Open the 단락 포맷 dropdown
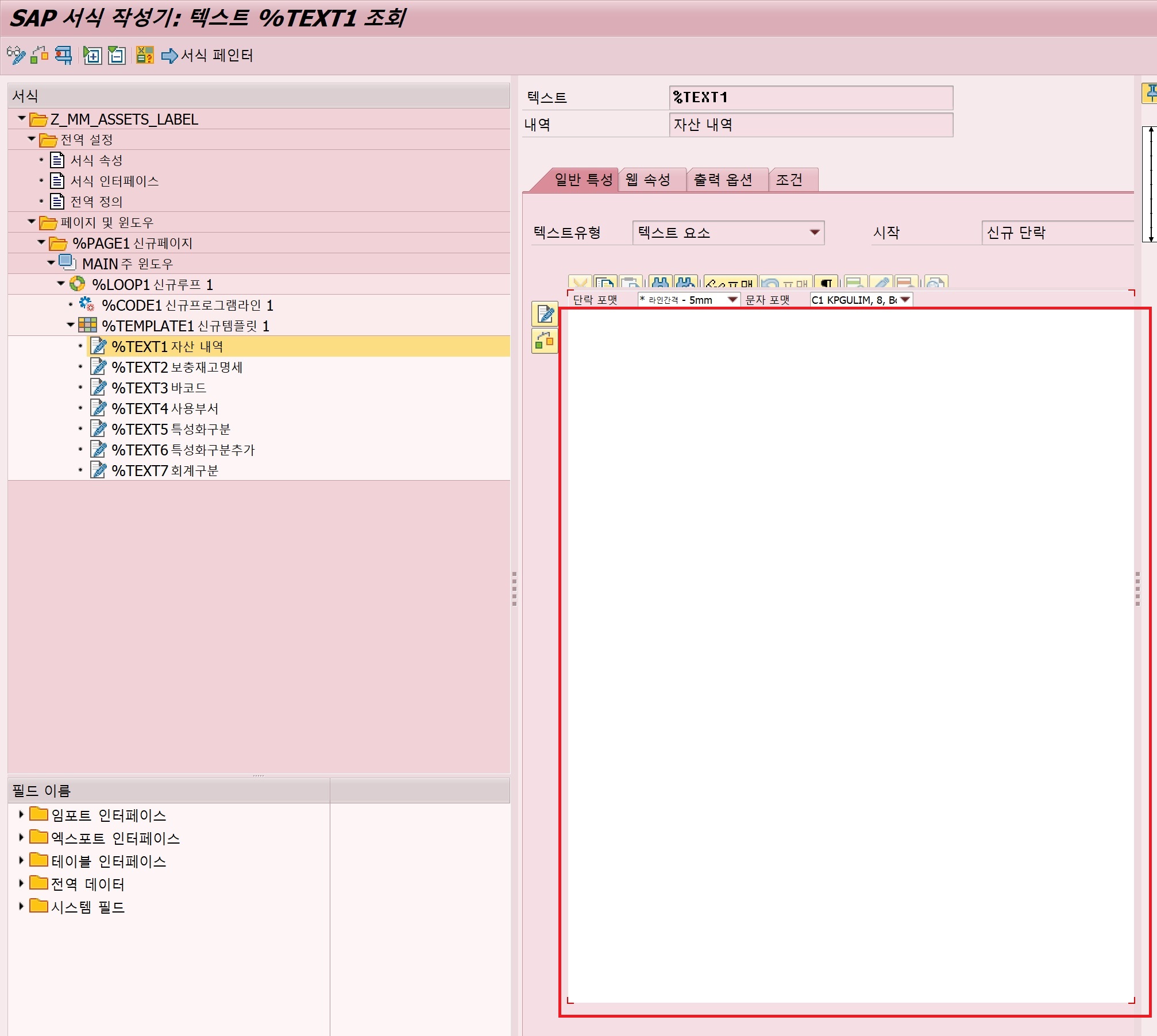 coord(732,300)
